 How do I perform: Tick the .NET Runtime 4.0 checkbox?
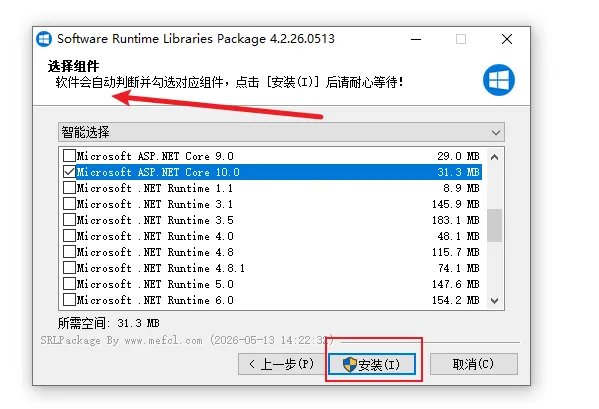69,236
